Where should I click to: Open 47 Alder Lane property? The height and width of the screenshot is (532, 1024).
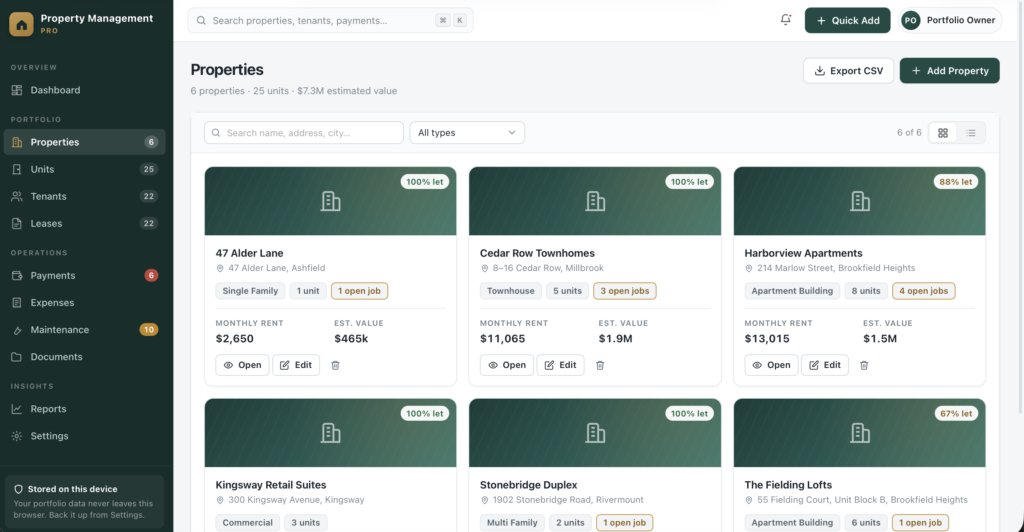[242, 366]
